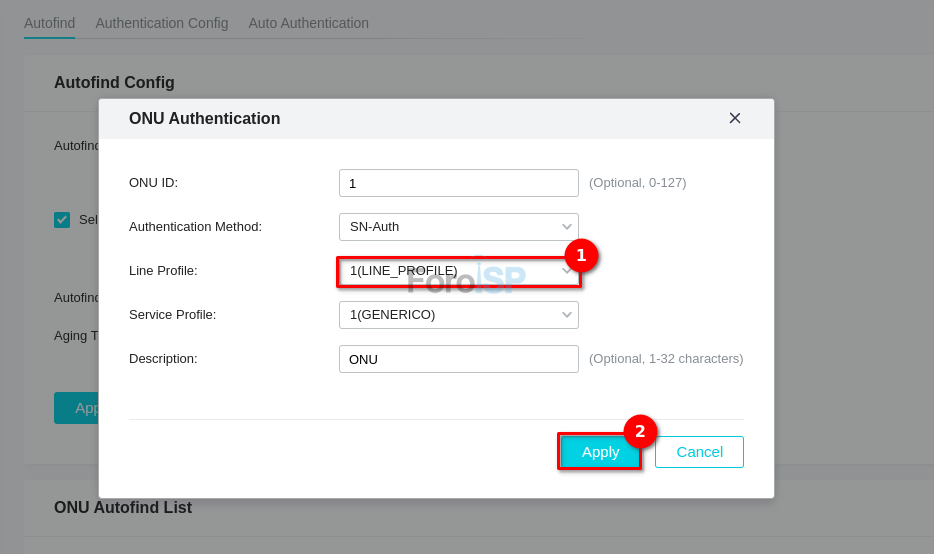Go to the Auto Authentication tab
Screen dimensions: 934x554
coord(308,23)
